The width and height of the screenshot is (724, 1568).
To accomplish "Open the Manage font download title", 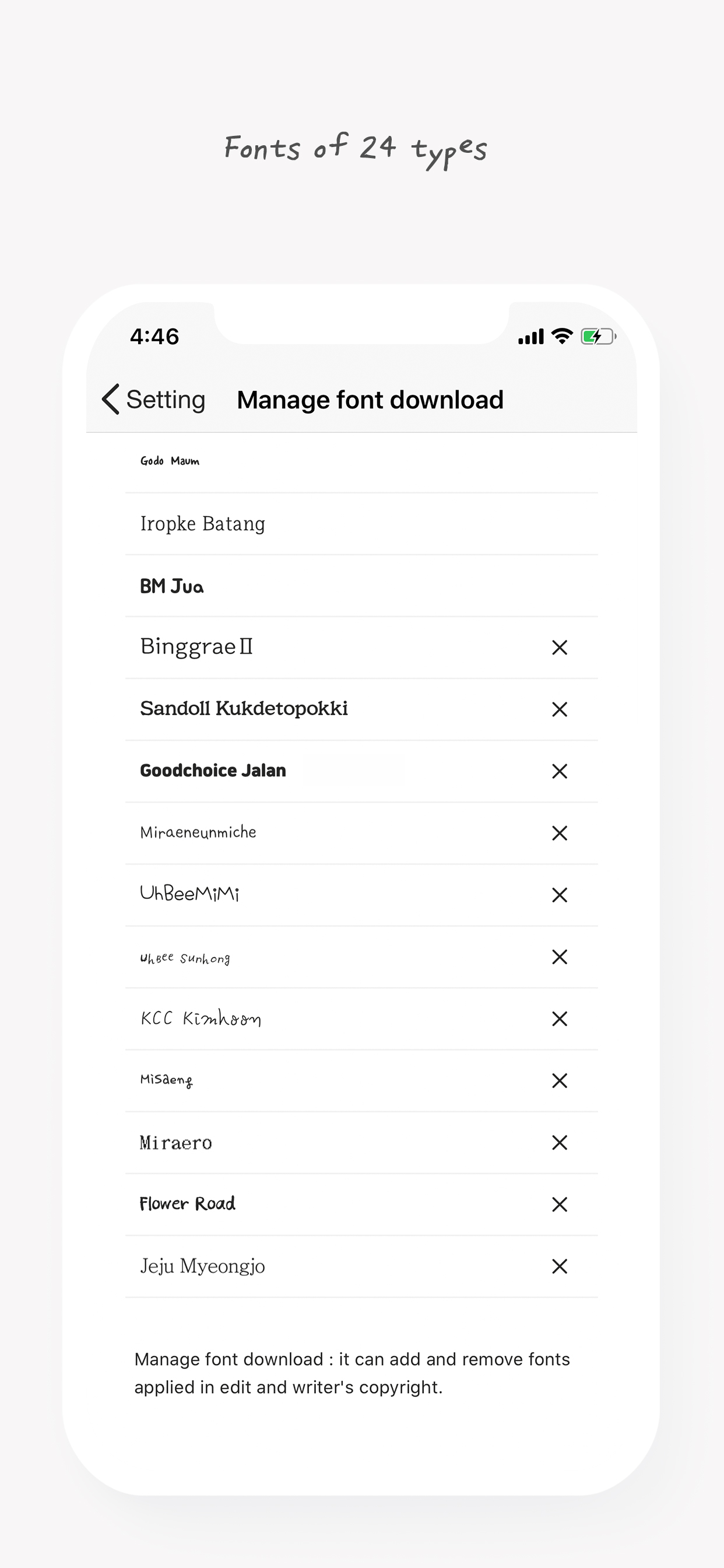I will point(370,400).
